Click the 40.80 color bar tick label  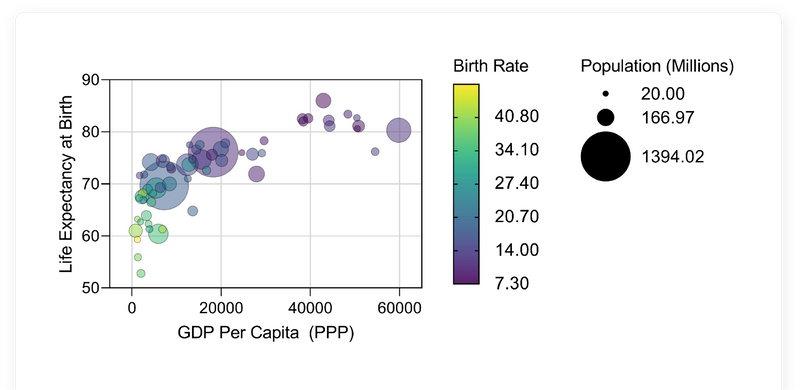coord(516,116)
